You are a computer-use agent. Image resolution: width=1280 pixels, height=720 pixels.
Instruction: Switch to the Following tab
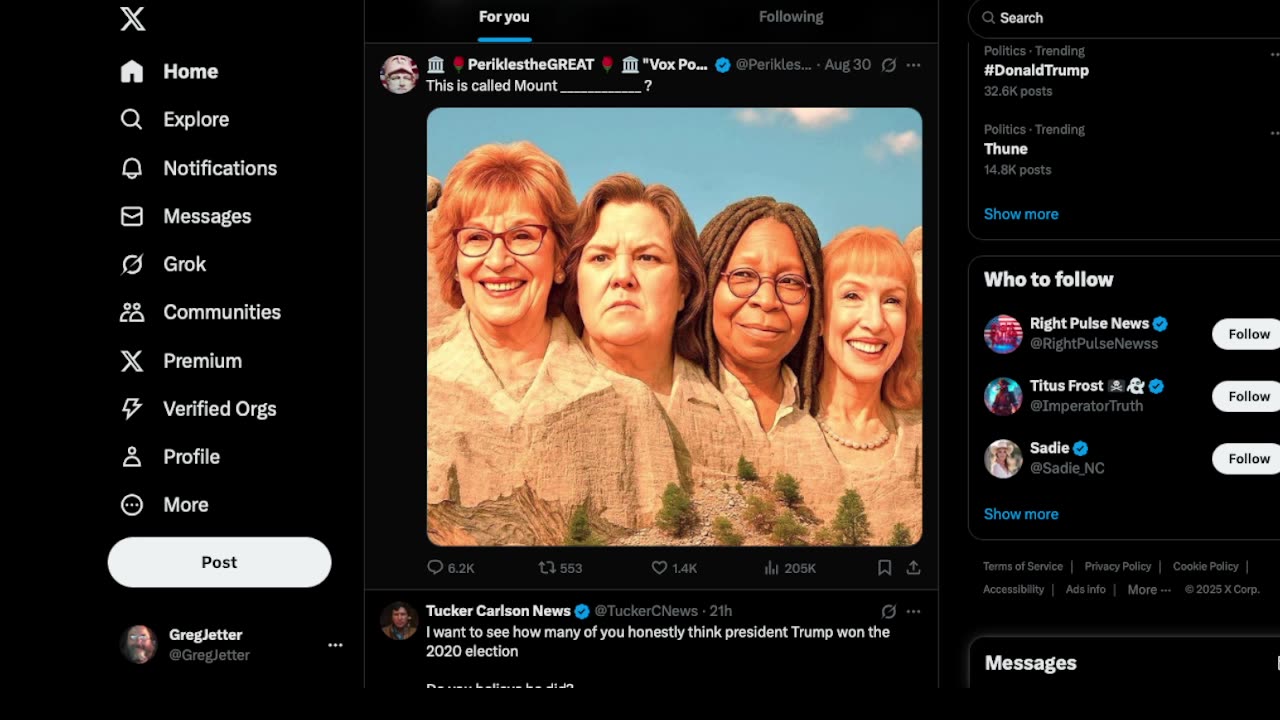[791, 17]
